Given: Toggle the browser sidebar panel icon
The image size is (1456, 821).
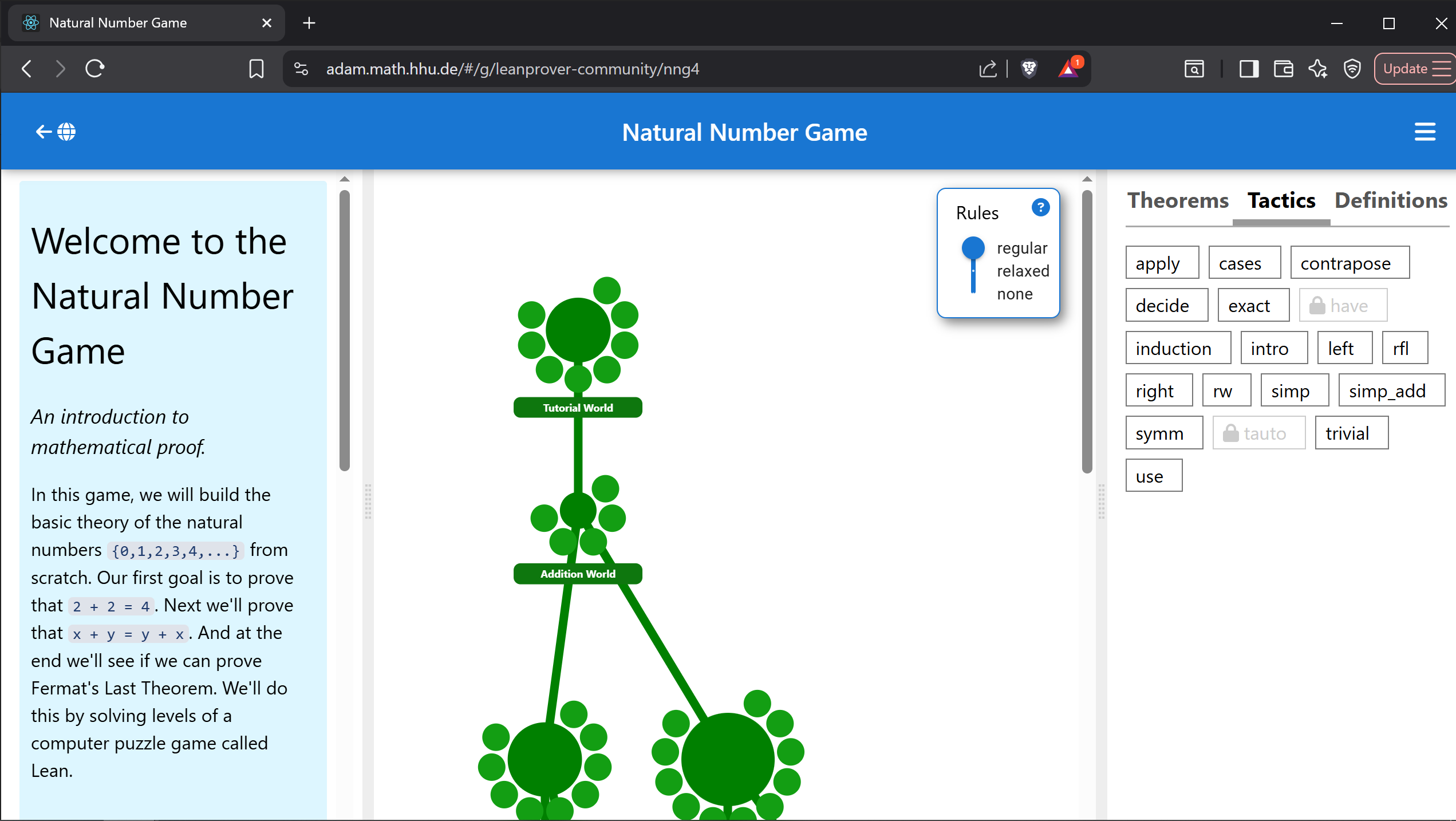Looking at the screenshot, I should [1249, 69].
